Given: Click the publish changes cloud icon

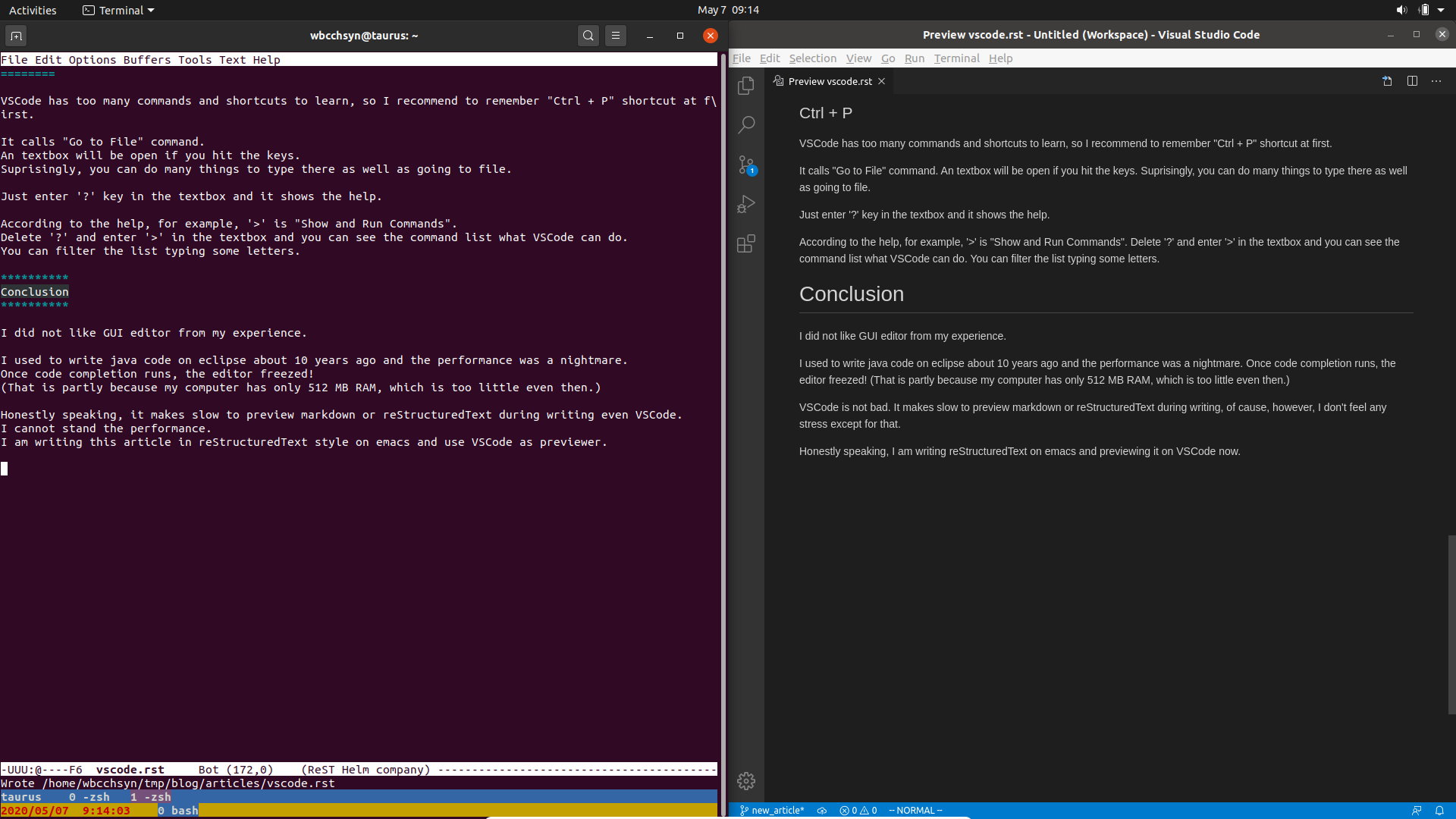Looking at the screenshot, I should click(x=822, y=811).
